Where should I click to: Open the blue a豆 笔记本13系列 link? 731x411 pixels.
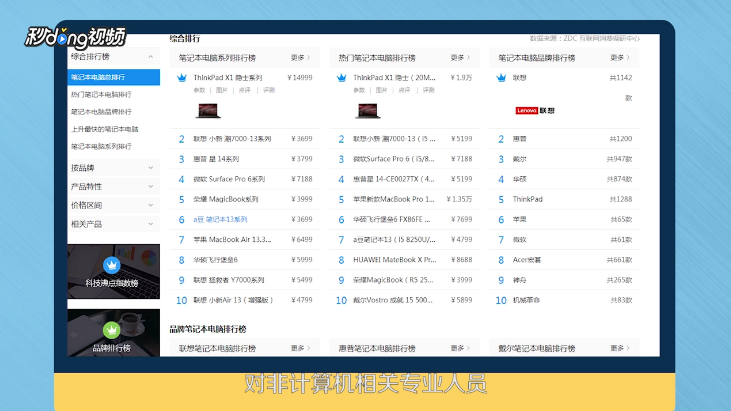point(221,219)
